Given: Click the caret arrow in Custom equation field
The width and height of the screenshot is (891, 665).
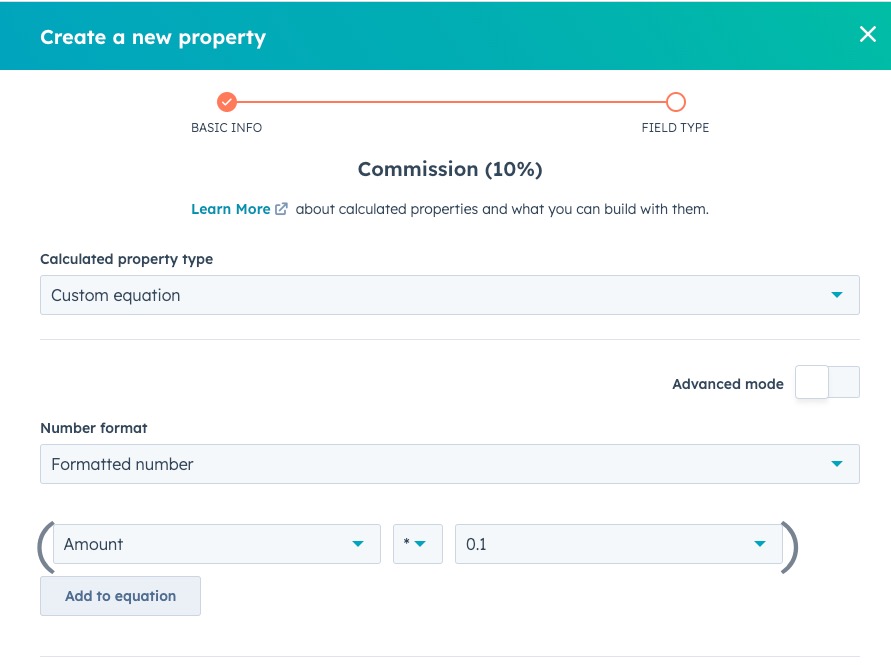Looking at the screenshot, I should tap(837, 295).
